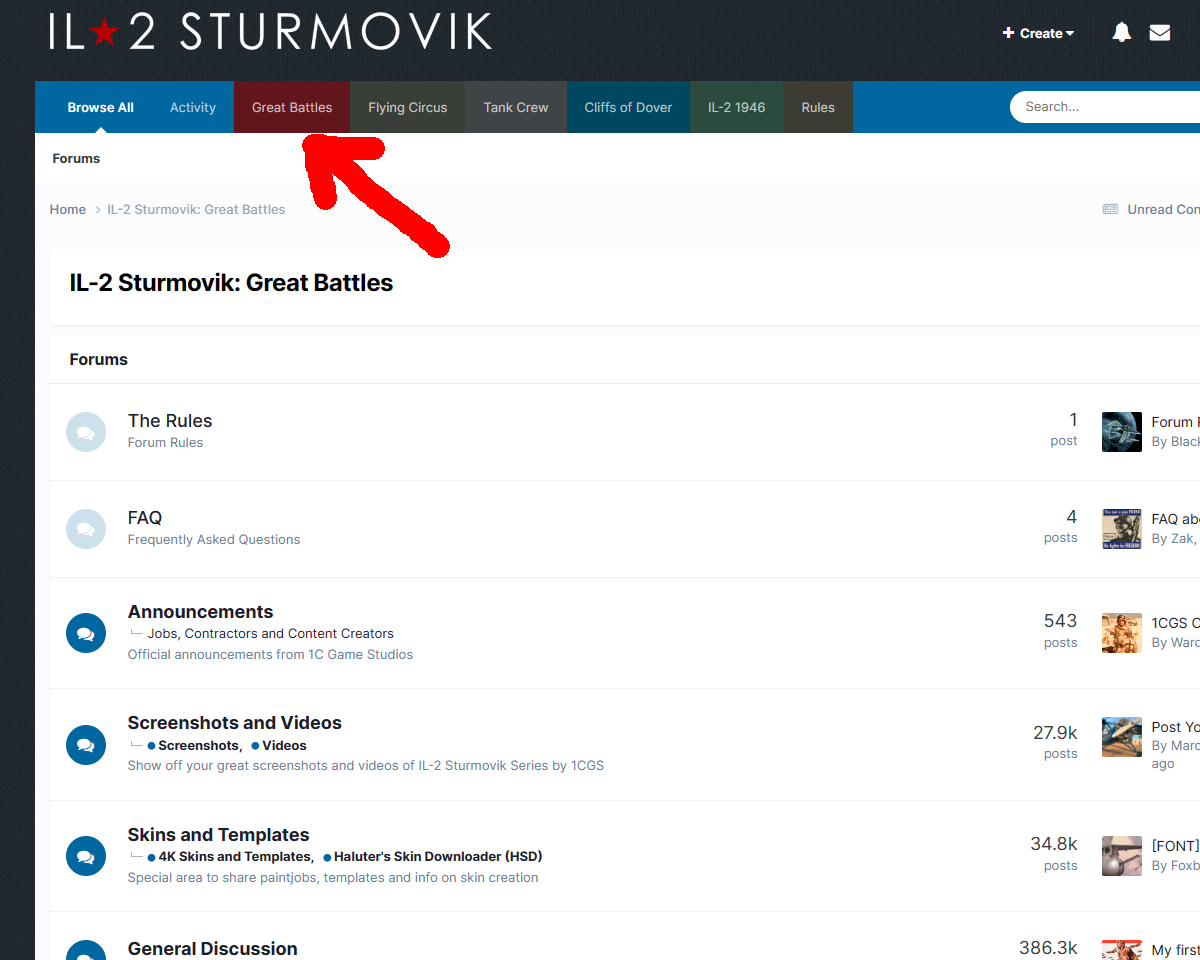The width and height of the screenshot is (1200, 960).
Task: Open the notifications bell icon
Action: tap(1122, 33)
